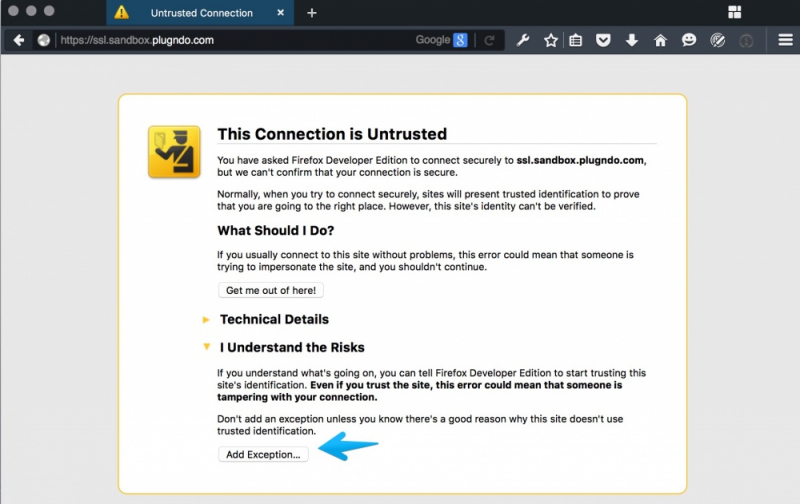Viewport: 800px width, 504px height.
Task: Click the Add Exception… button
Action: click(263, 454)
